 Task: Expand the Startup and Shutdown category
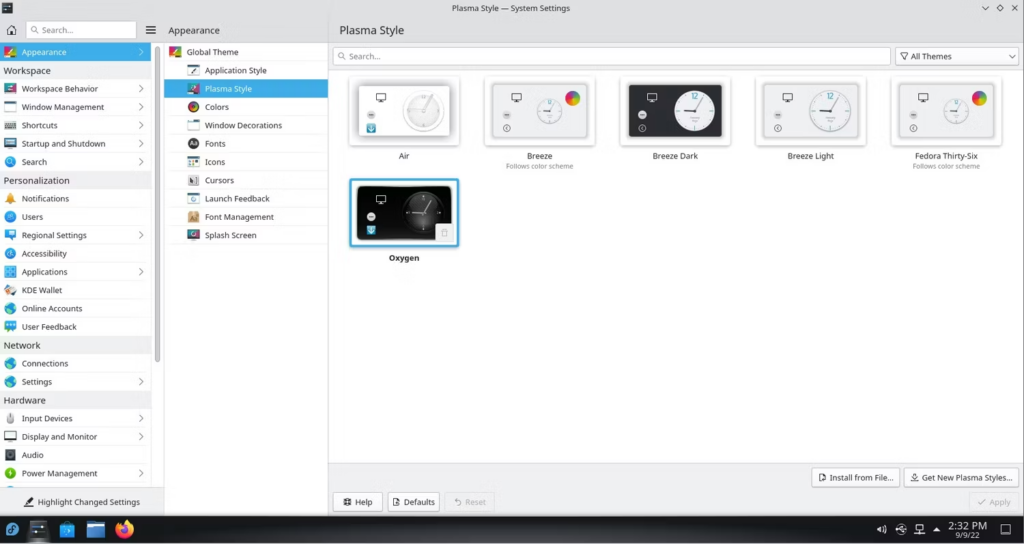pyautogui.click(x=141, y=144)
